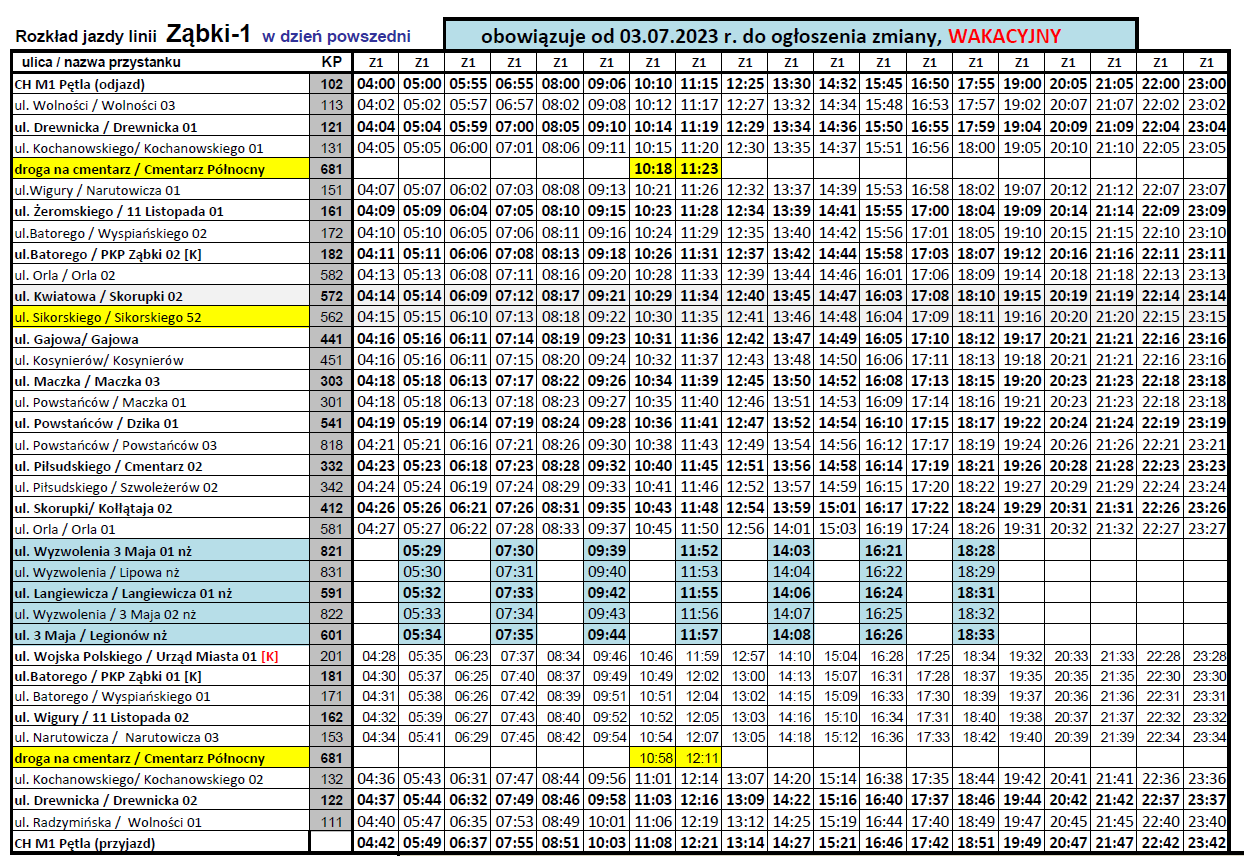Click the 'Ząbki-1' line title
This screenshot has height=856, width=1244.
[x=209, y=35]
